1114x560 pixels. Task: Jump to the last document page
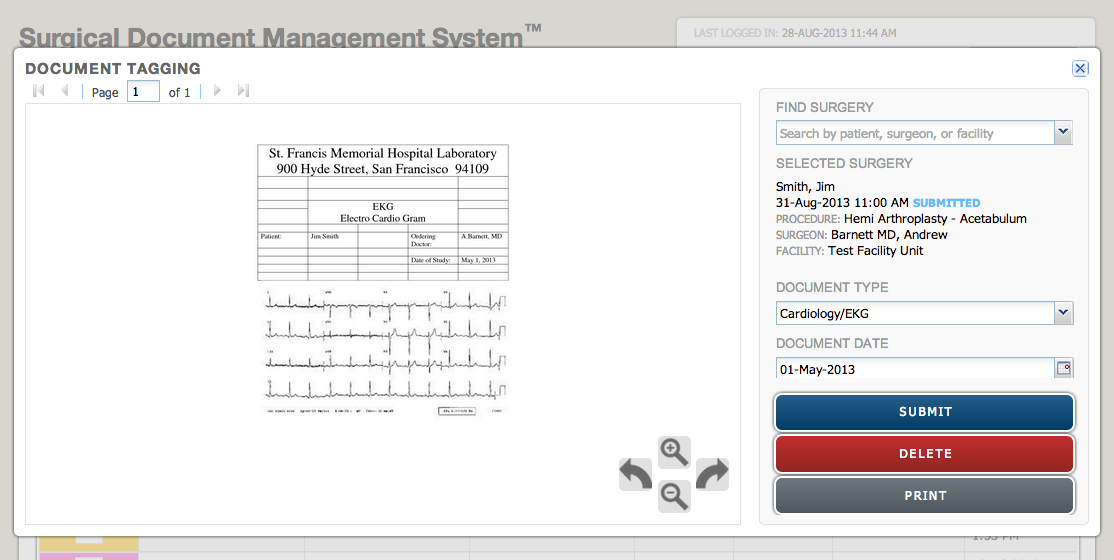[x=243, y=91]
